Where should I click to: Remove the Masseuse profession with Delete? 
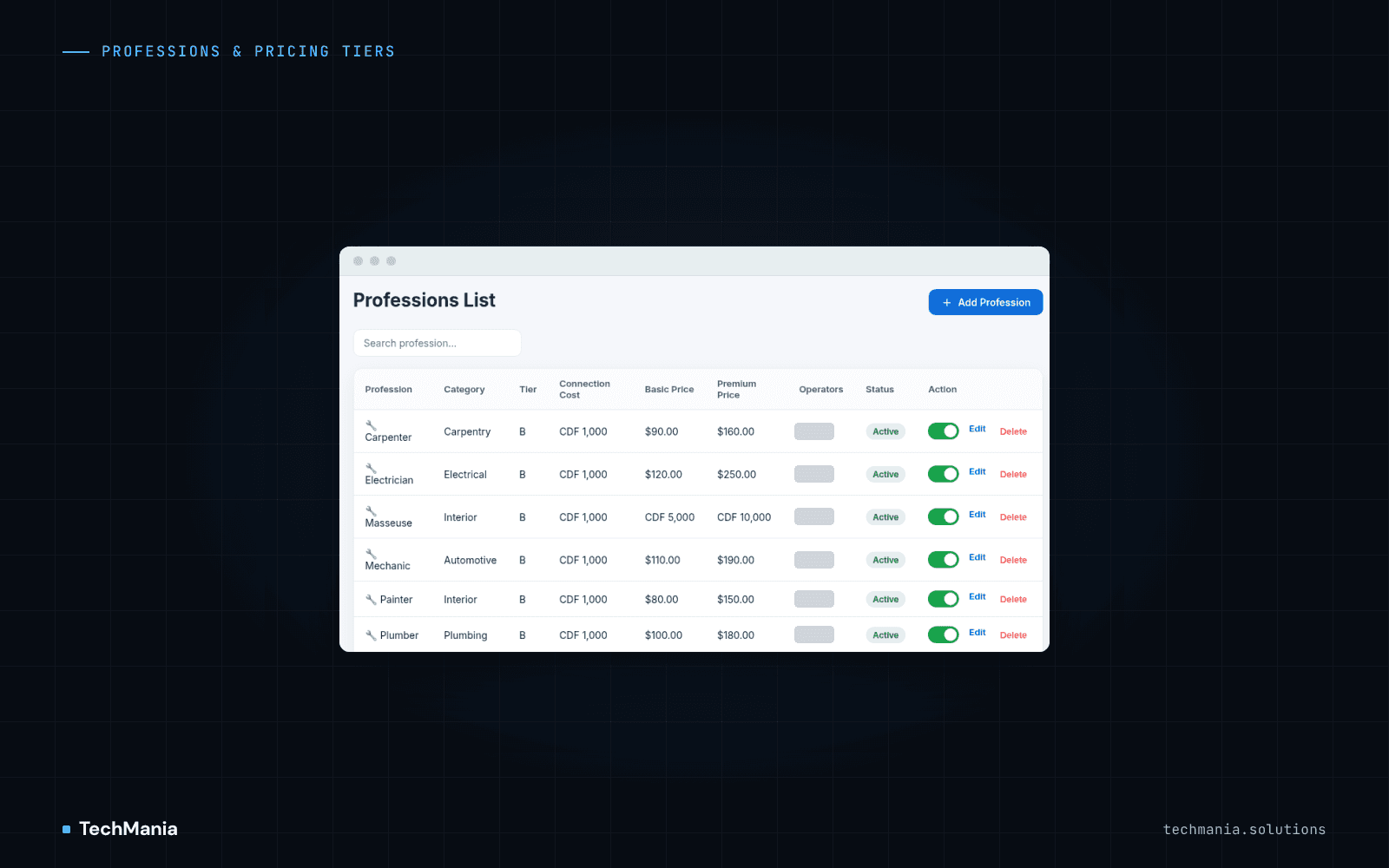pyautogui.click(x=1013, y=517)
